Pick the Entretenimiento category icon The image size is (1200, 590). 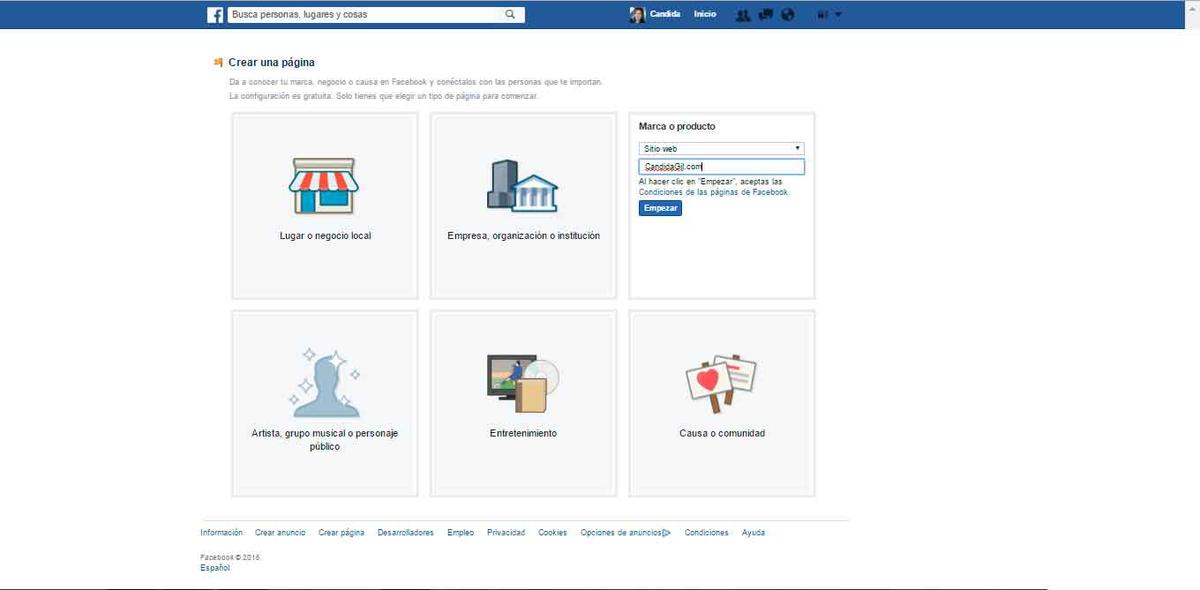coord(522,383)
